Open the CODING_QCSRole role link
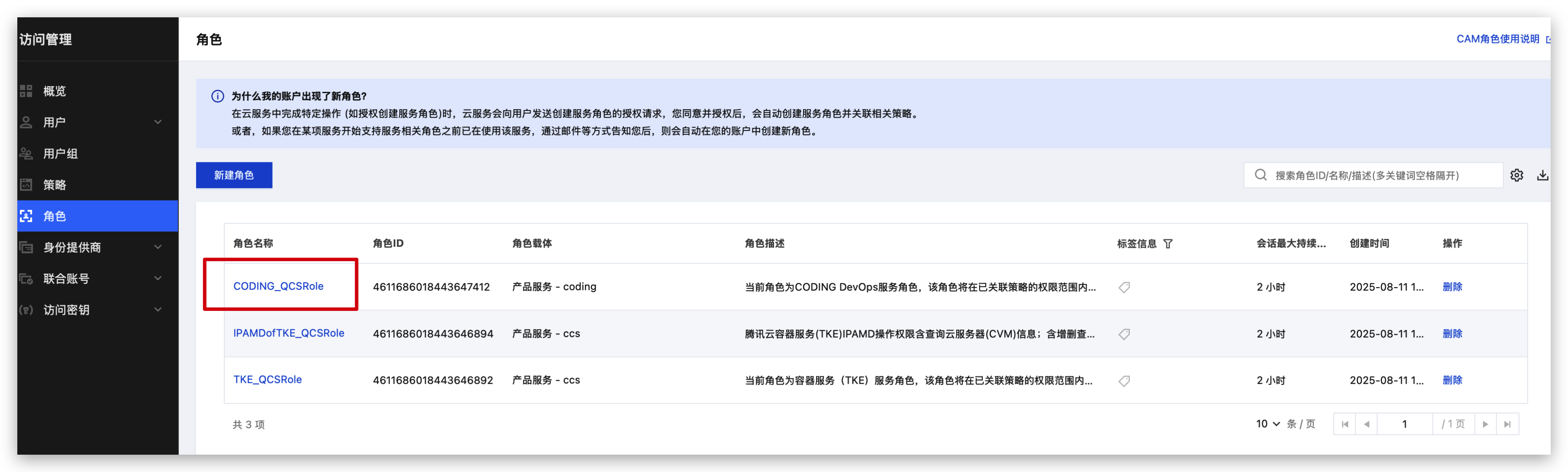The width and height of the screenshot is (1568, 472). coord(278,286)
